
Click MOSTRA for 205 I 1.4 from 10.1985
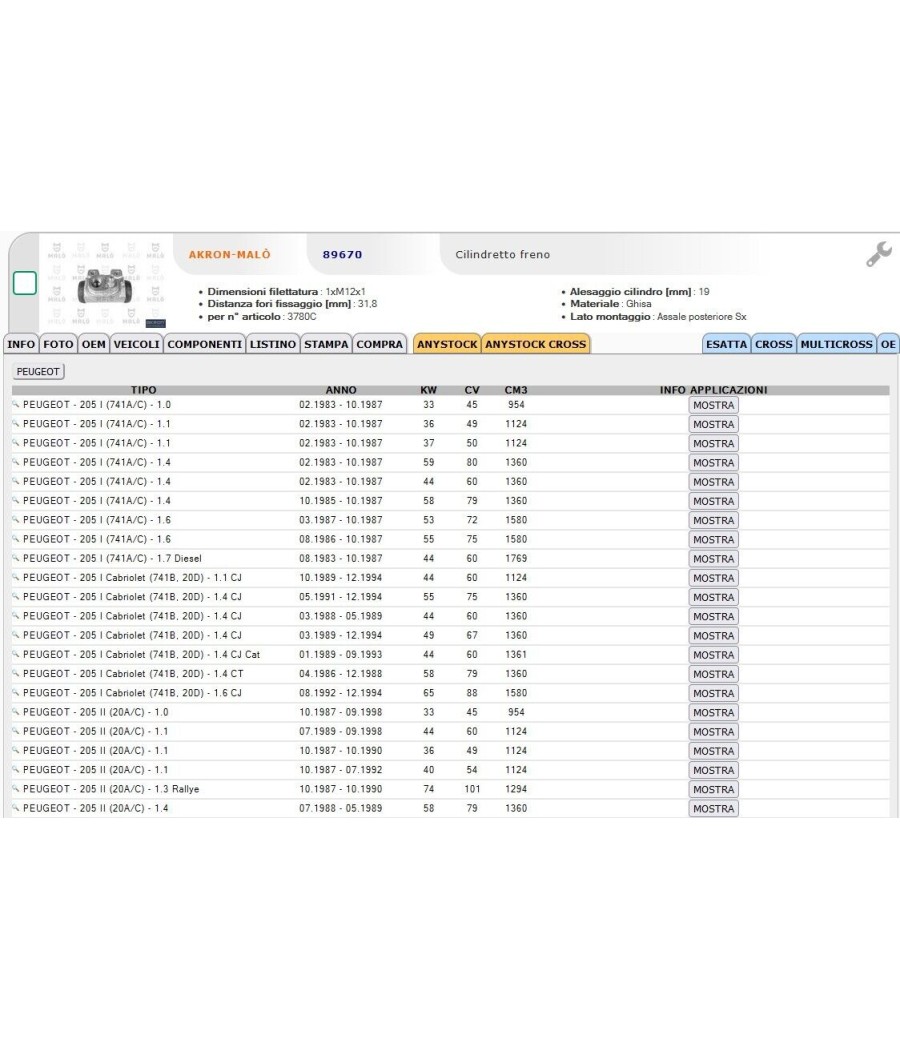(x=714, y=501)
